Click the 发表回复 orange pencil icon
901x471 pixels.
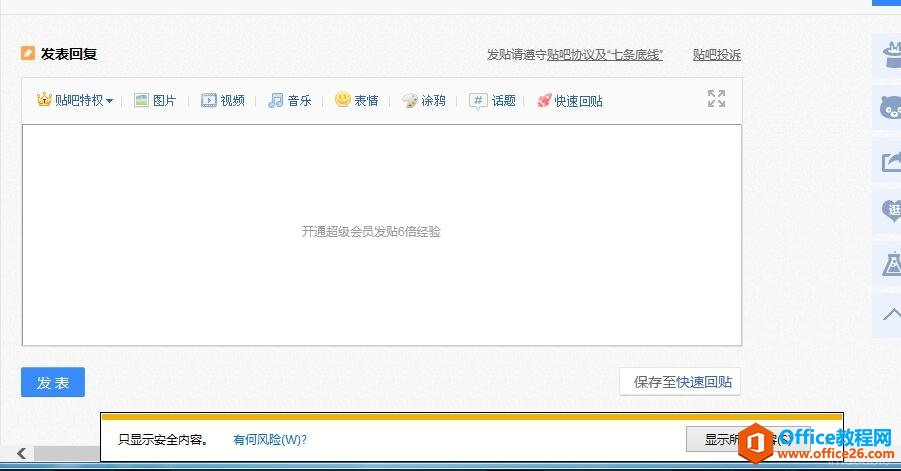(x=28, y=53)
